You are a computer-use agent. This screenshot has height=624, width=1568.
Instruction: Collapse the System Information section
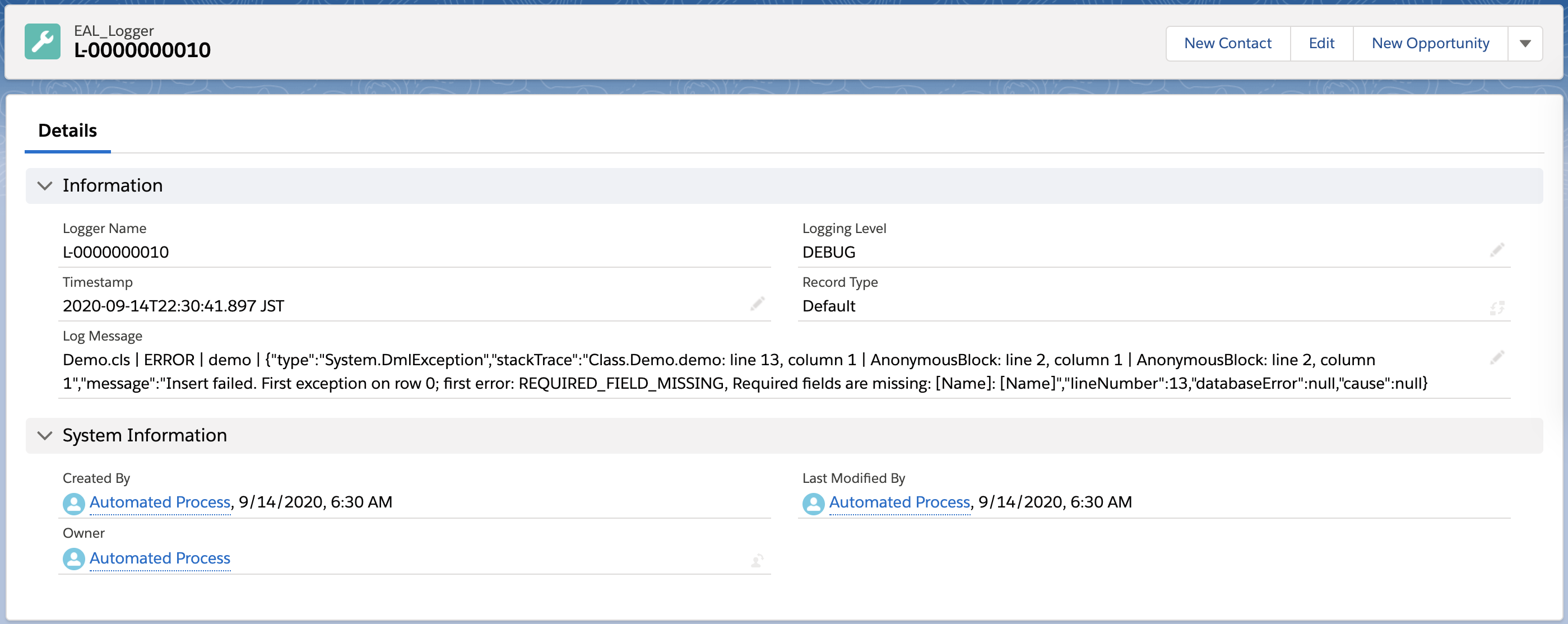(x=45, y=435)
